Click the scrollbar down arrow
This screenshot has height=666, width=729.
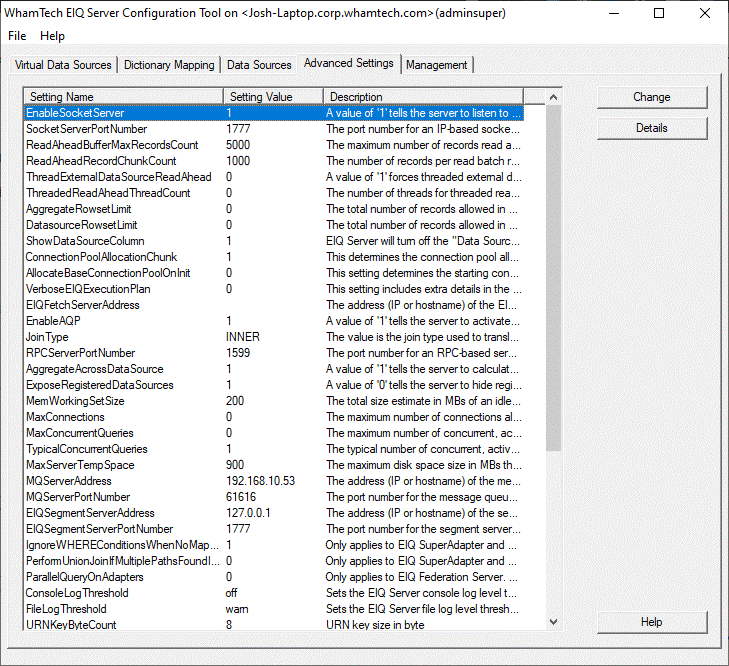[553, 622]
